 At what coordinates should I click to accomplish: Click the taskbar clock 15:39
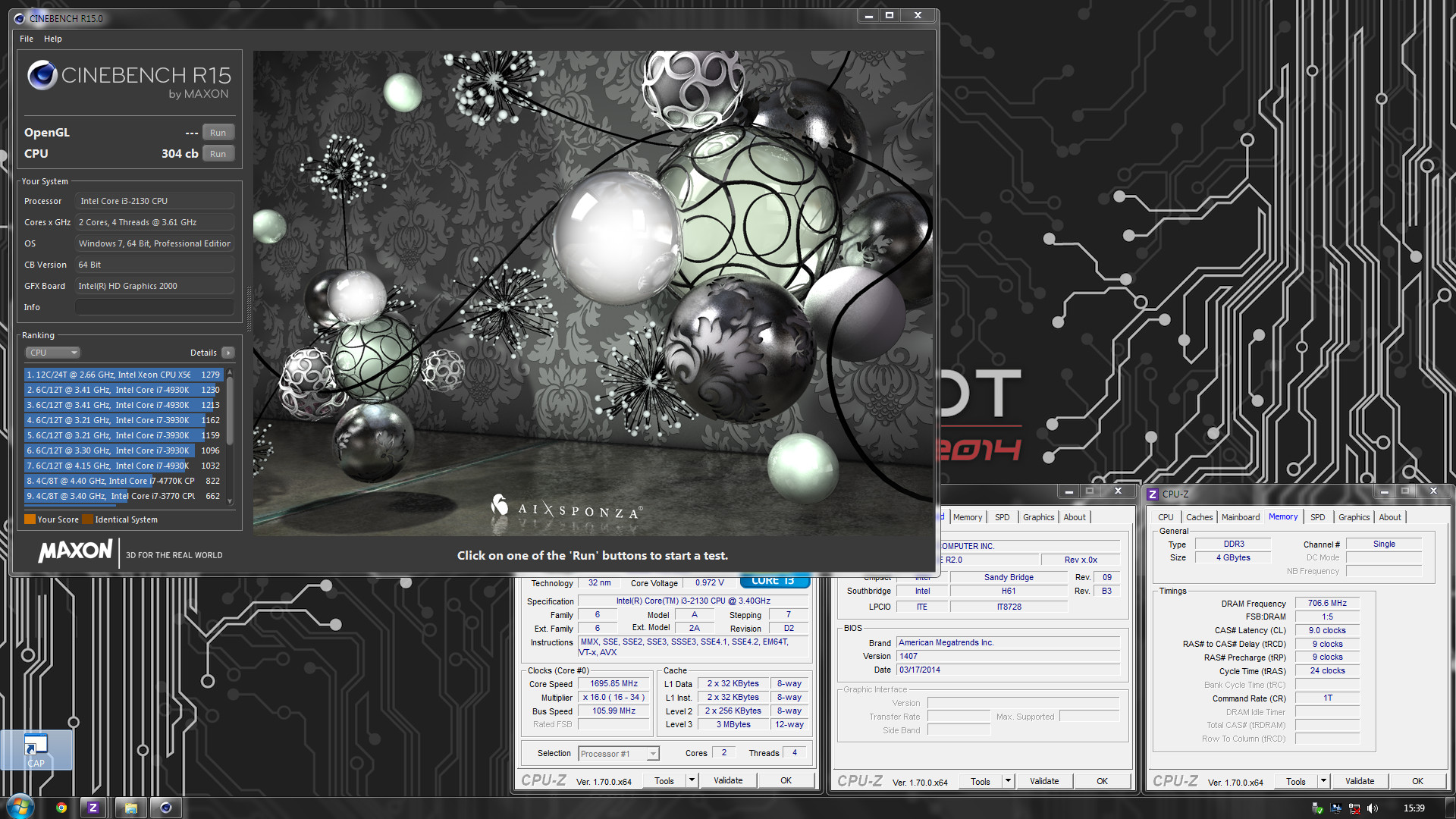(1414, 808)
